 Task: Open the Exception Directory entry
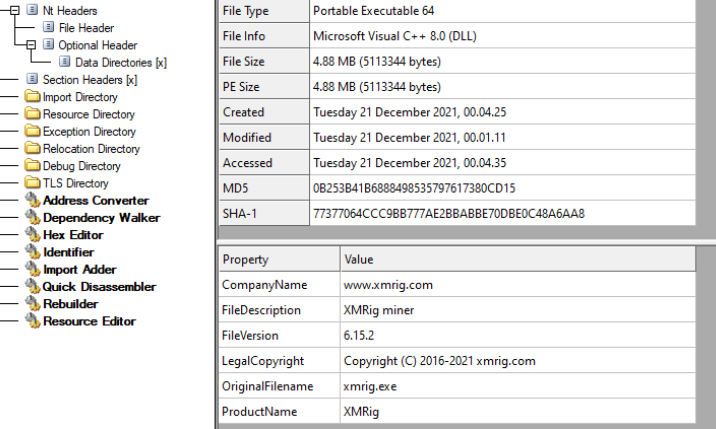pos(88,131)
